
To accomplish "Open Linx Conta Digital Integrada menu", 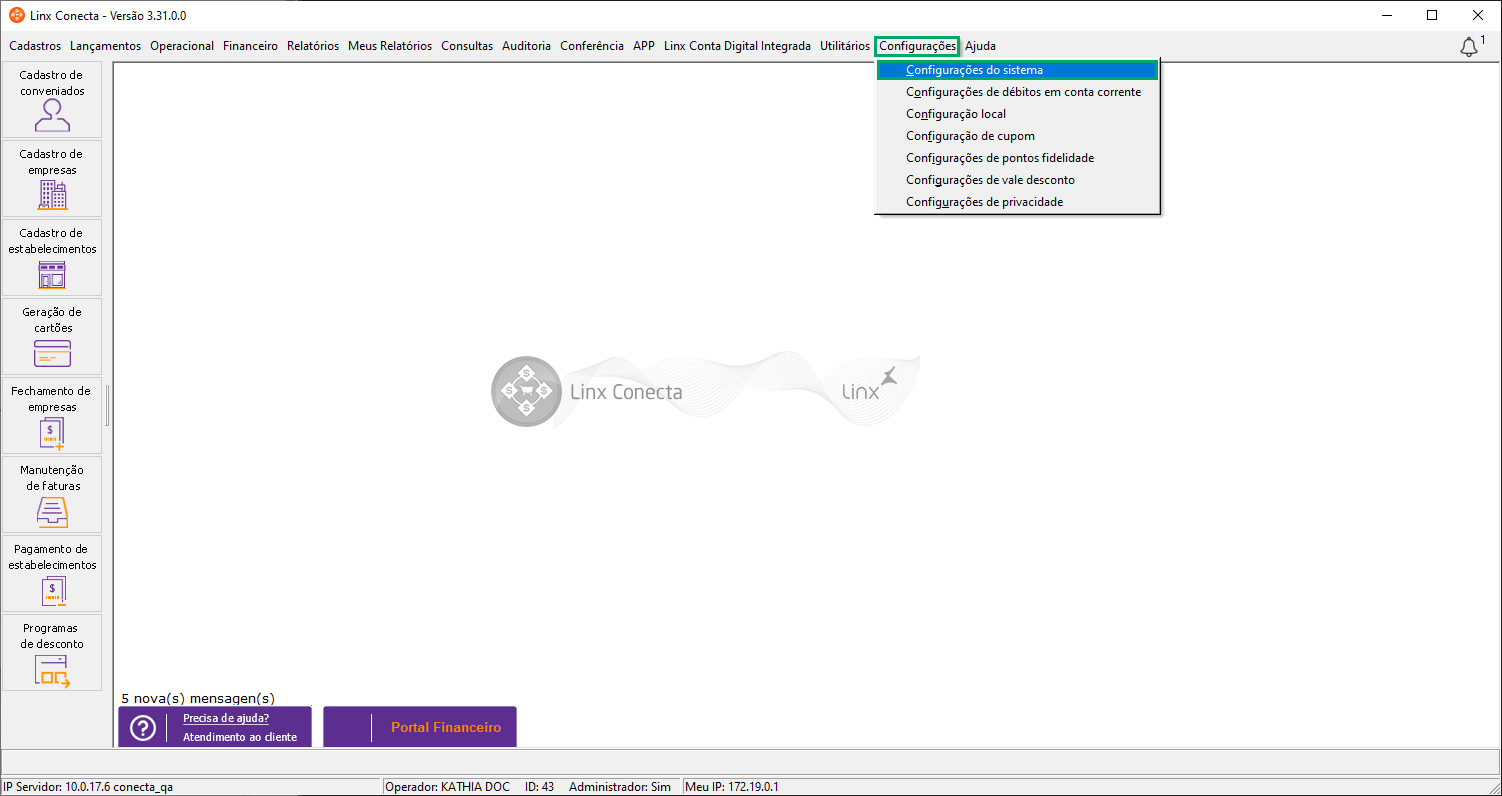I will pos(738,46).
